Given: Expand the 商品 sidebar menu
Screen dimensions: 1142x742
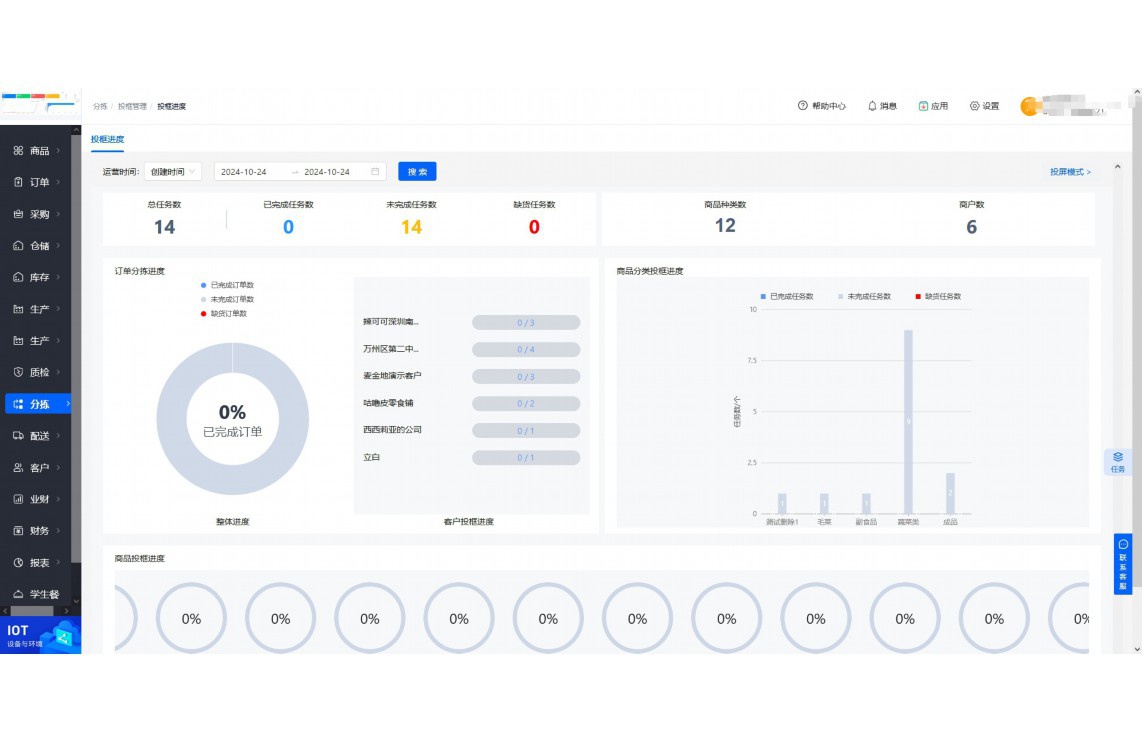Looking at the screenshot, I should [39, 151].
